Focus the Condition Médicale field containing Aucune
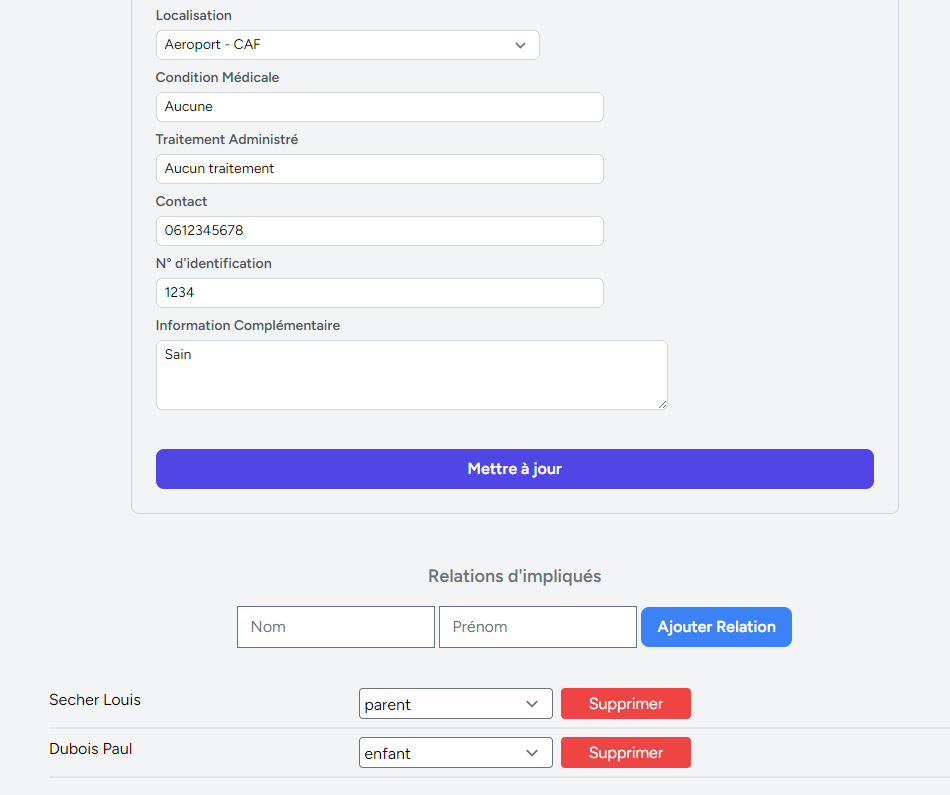 pos(379,107)
